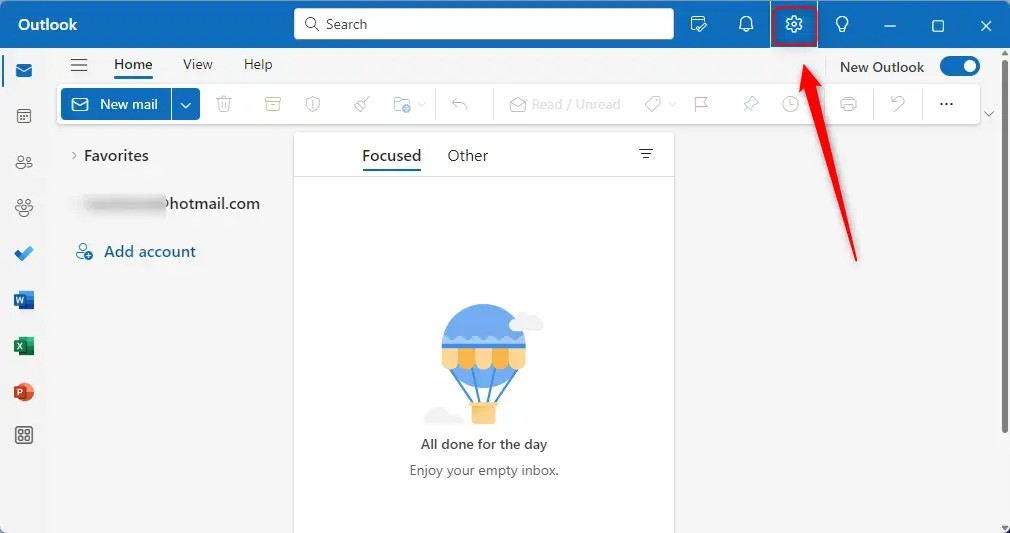Click in the Search box
Screen dimensions: 1010x533
(483, 24)
